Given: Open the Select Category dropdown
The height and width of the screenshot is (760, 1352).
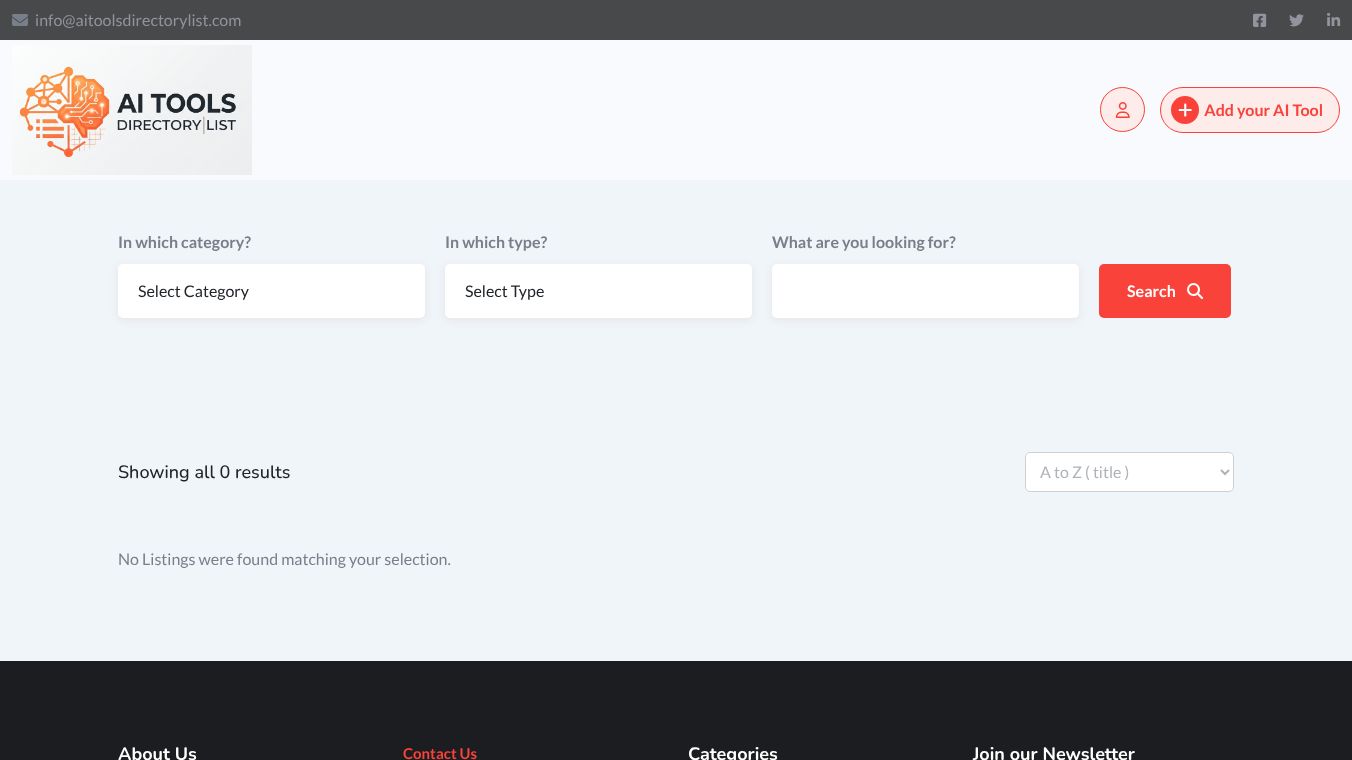Looking at the screenshot, I should [271, 291].
